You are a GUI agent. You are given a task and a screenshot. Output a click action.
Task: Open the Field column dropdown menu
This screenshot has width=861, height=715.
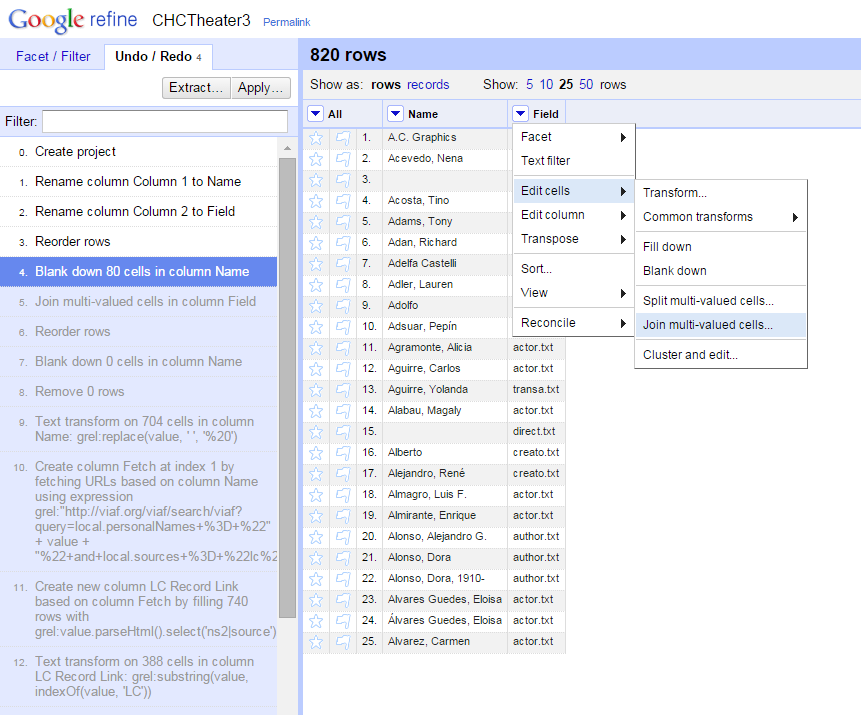click(521, 114)
